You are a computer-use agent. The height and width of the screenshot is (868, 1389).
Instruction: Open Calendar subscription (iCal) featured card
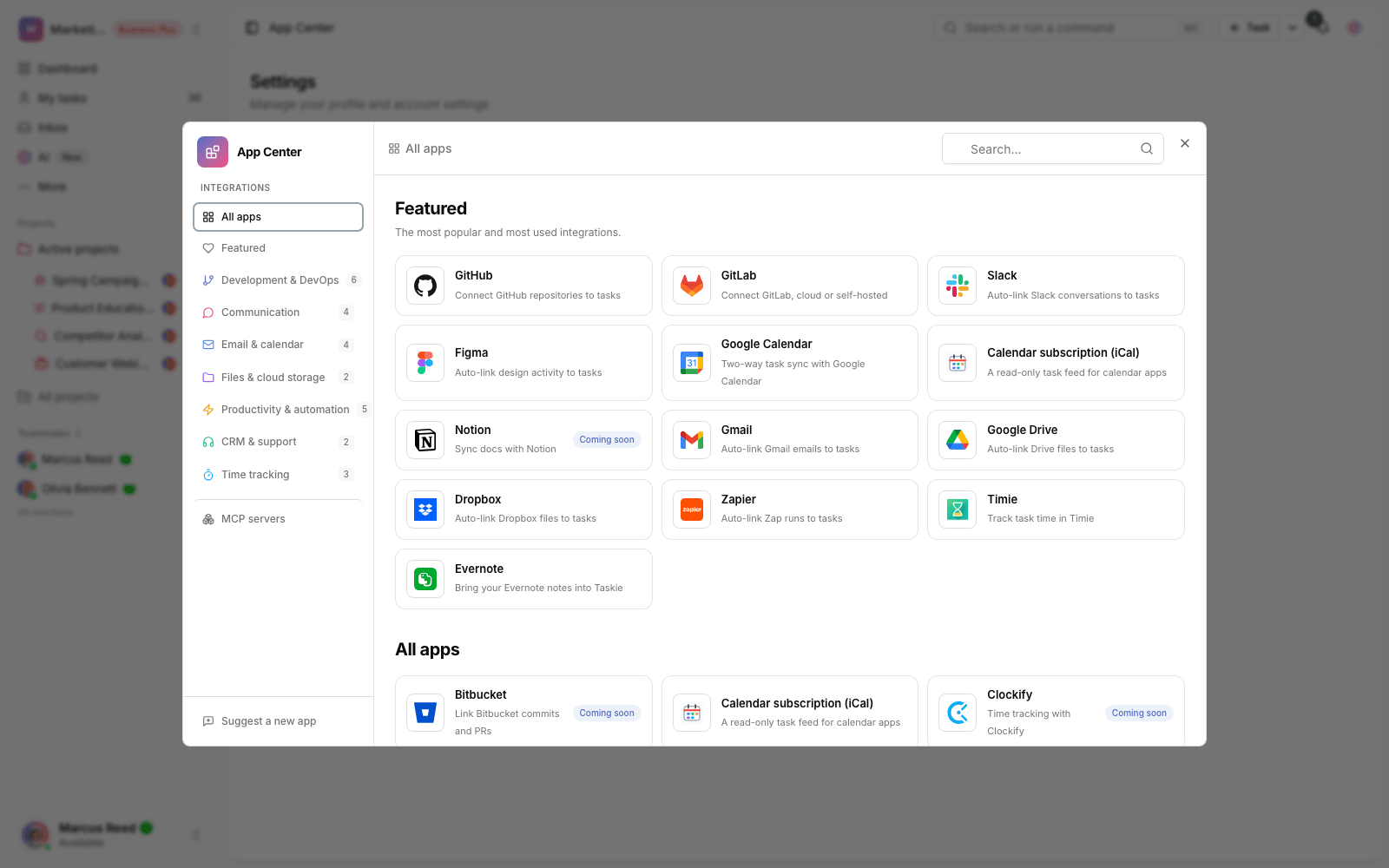click(1056, 363)
